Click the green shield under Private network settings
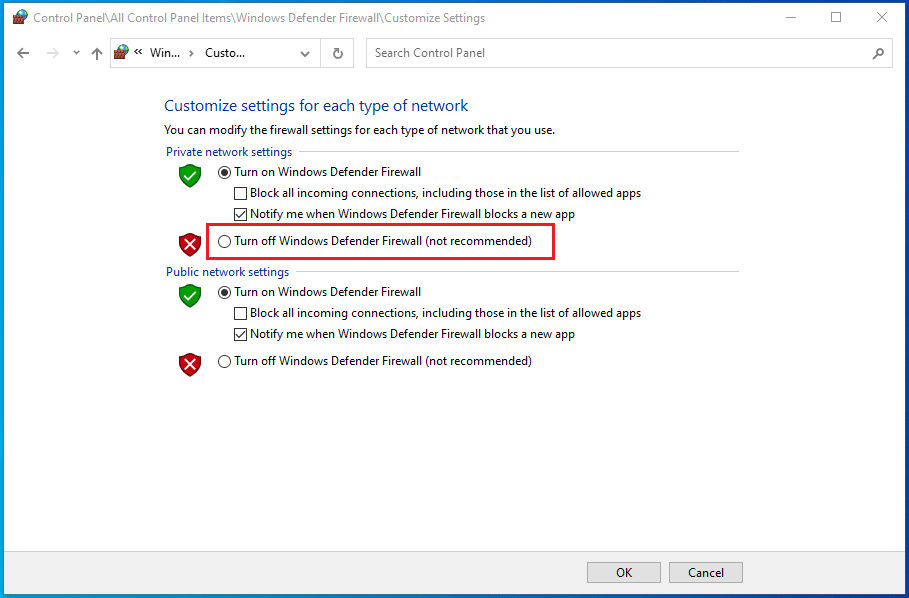 pyautogui.click(x=189, y=175)
